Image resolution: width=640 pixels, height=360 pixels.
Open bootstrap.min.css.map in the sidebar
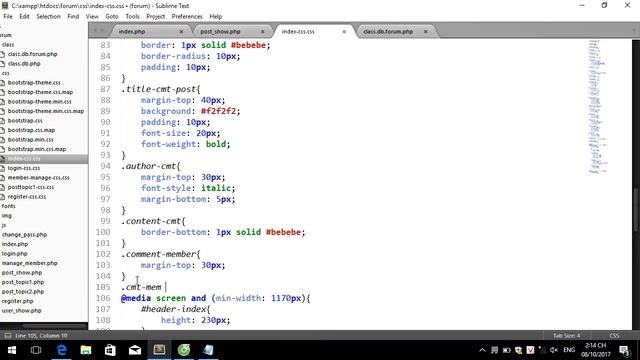[x=37, y=149]
